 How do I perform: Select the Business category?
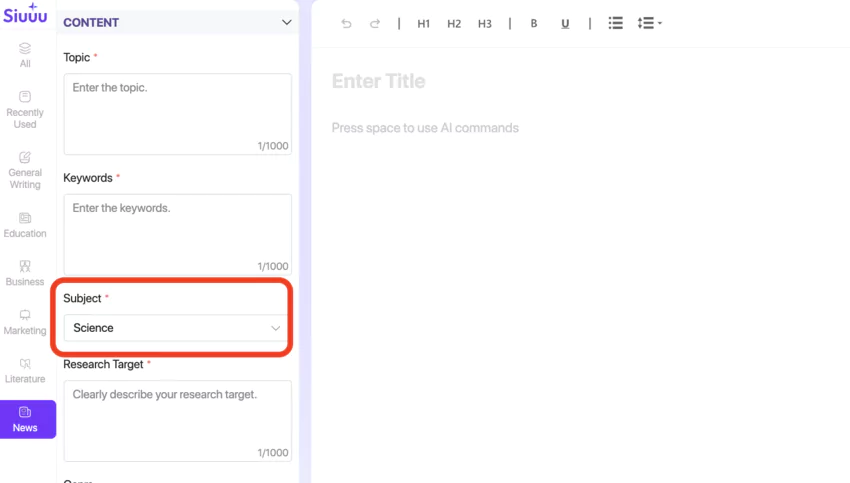click(25, 273)
